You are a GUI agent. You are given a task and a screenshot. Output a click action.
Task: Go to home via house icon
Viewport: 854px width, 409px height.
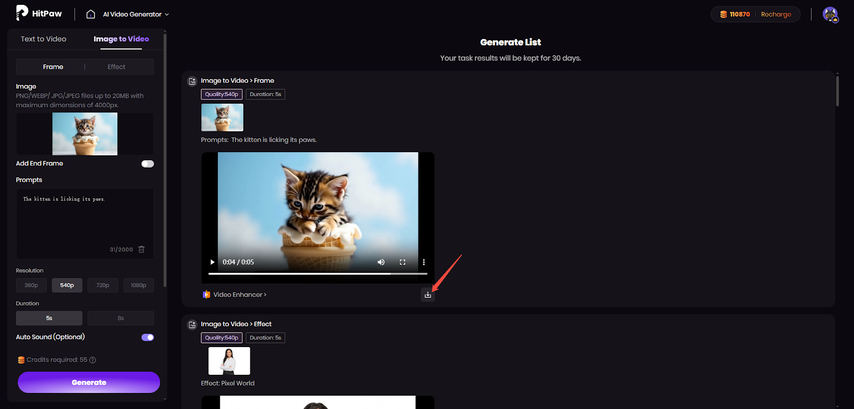point(91,14)
